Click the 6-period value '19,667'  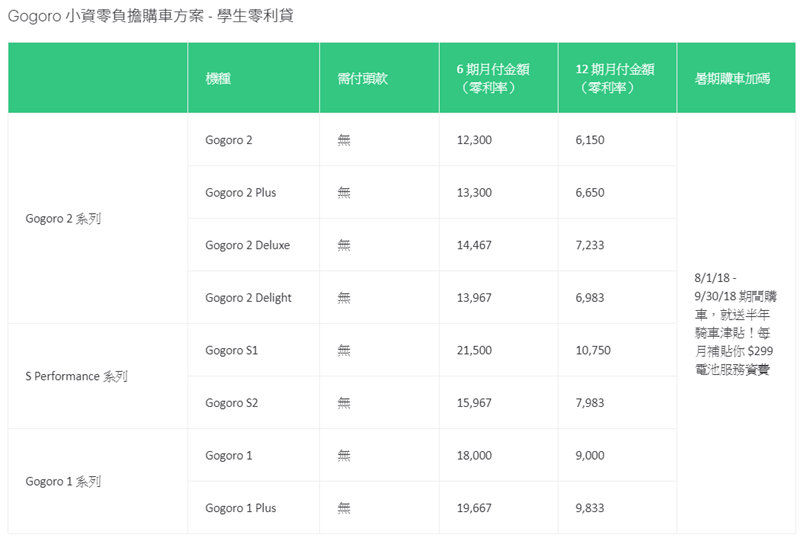(x=474, y=508)
